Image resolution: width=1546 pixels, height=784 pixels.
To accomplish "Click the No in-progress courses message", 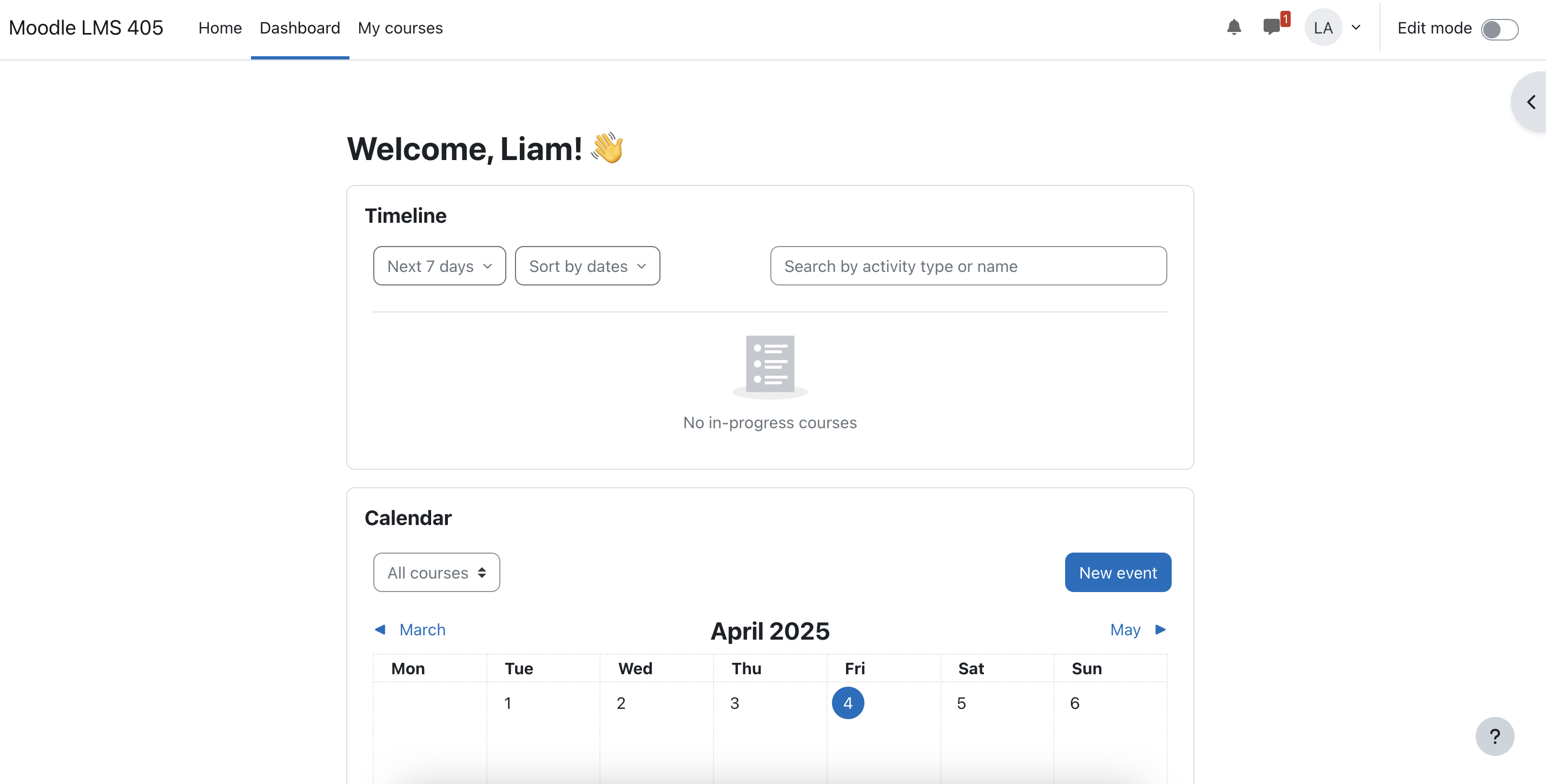I will coord(770,422).
